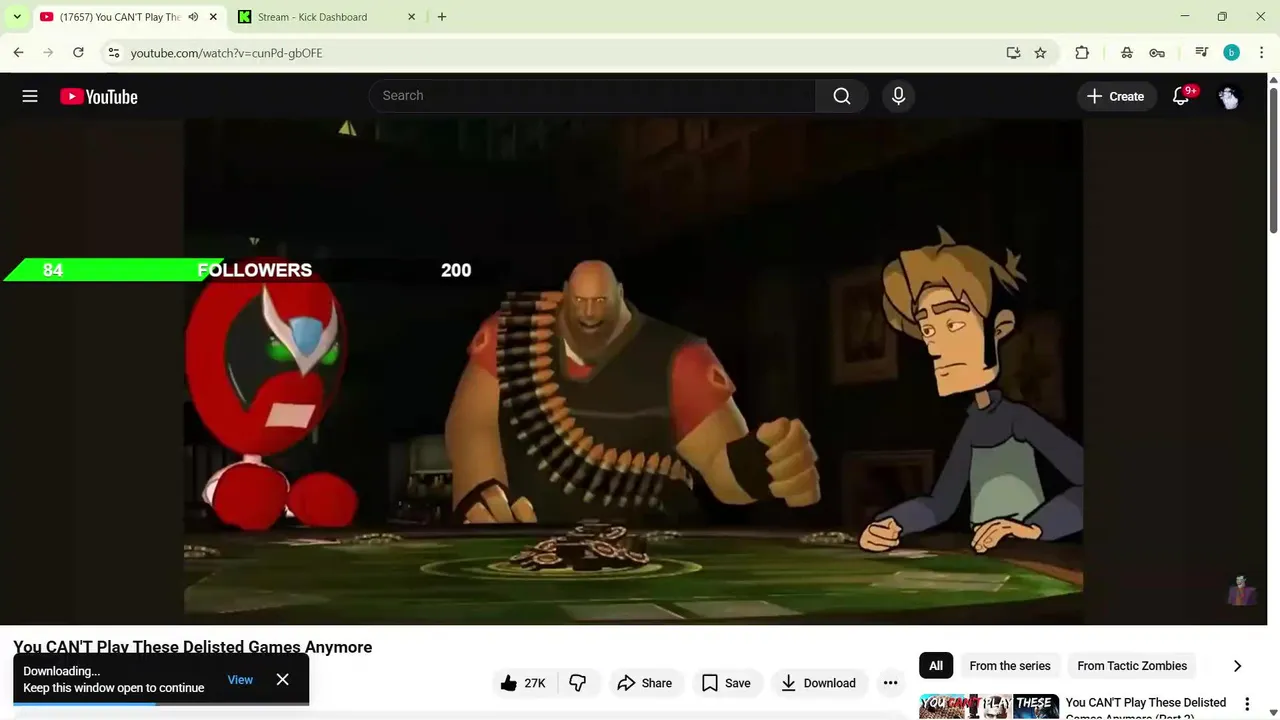Dislike the video with thumbs down
The height and width of the screenshot is (720, 1280).
[x=578, y=683]
